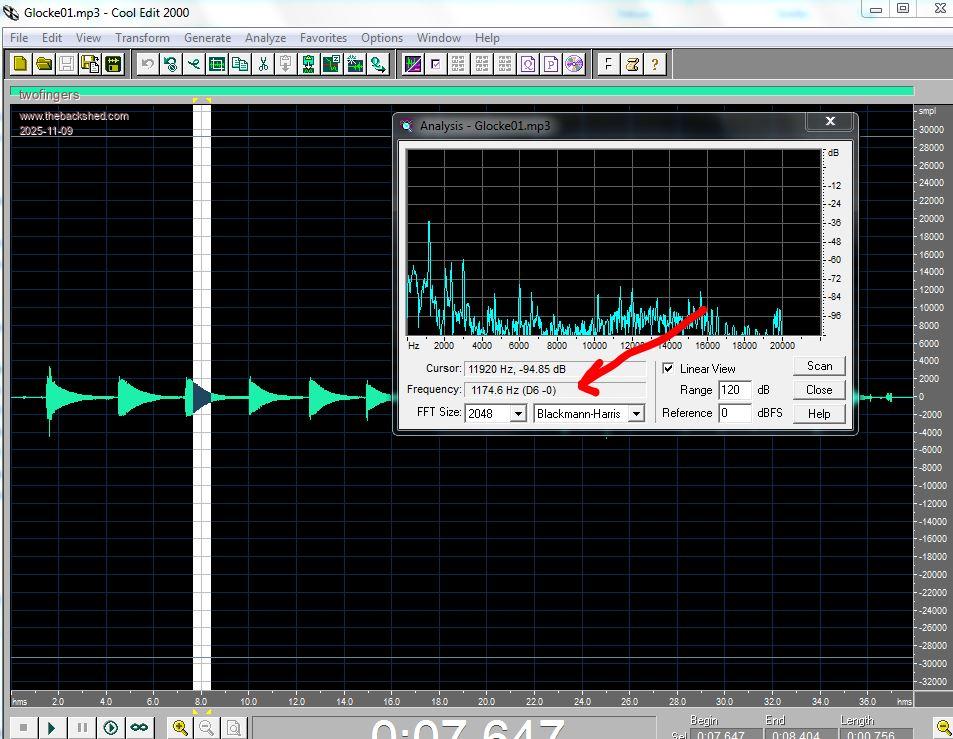Click the Help button in Analysis dialog
Viewport: 953px width, 739px height.
tap(819, 414)
